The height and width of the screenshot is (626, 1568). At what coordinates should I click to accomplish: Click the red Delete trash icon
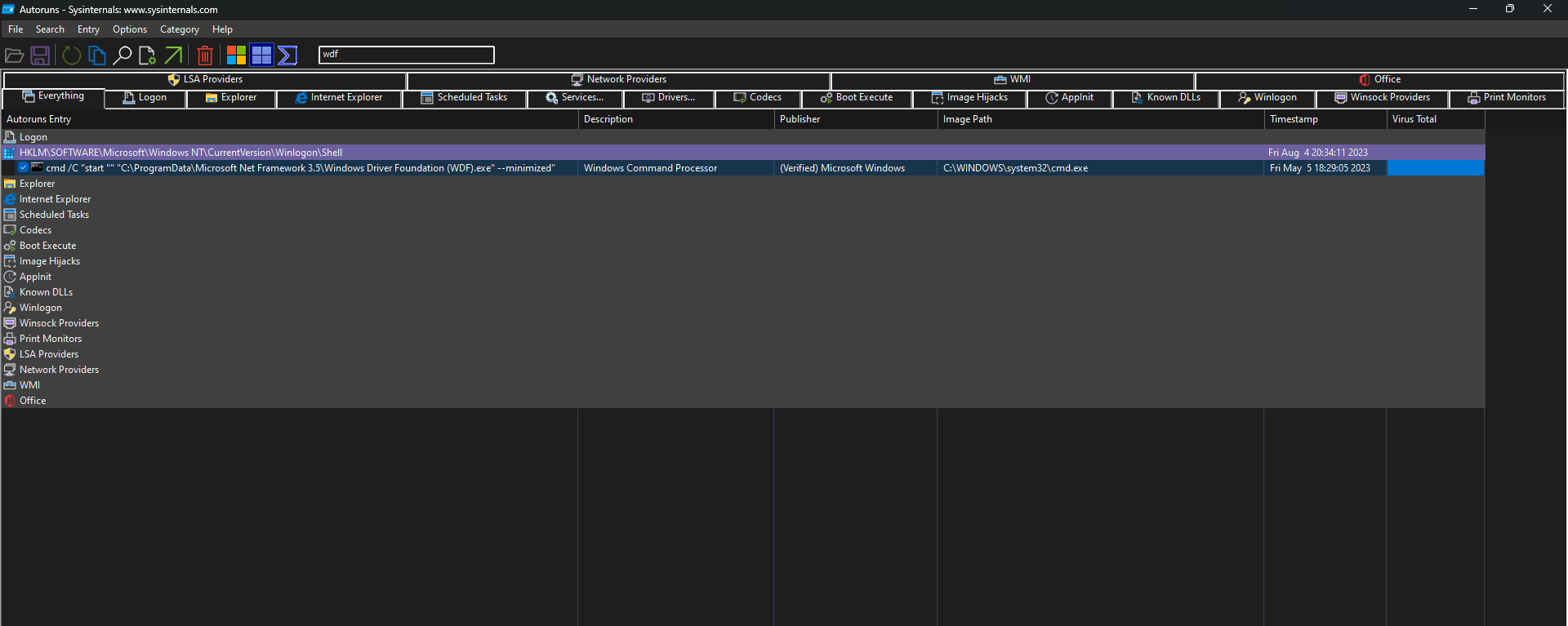(x=205, y=55)
